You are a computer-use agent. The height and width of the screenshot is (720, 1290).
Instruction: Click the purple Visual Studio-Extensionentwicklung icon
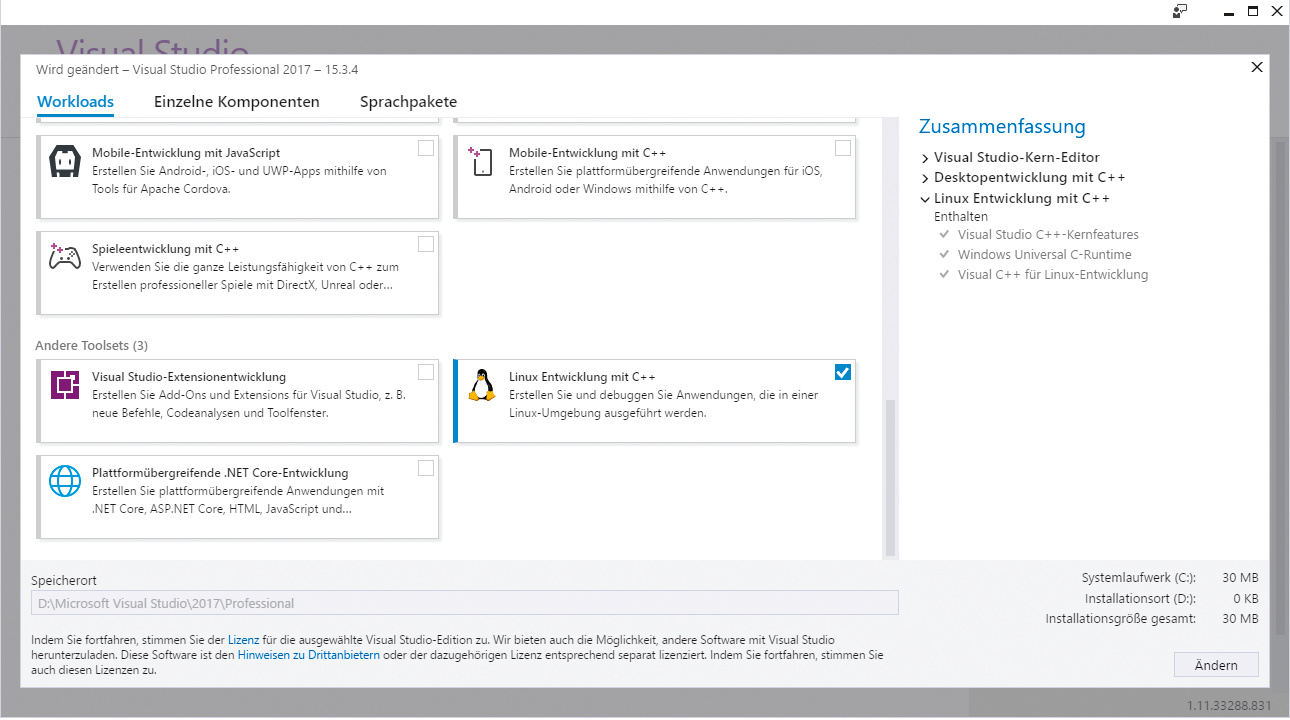(x=65, y=385)
